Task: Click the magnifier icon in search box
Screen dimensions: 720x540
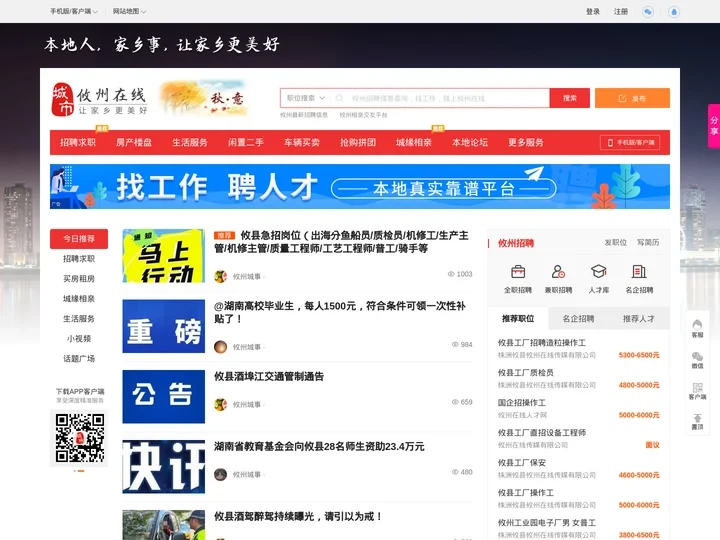Action: coord(339,98)
